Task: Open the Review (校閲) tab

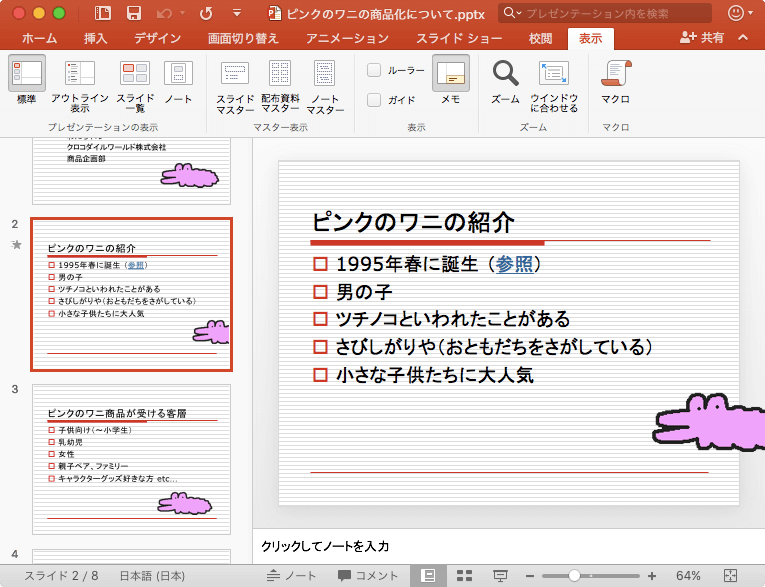Action: (541, 38)
